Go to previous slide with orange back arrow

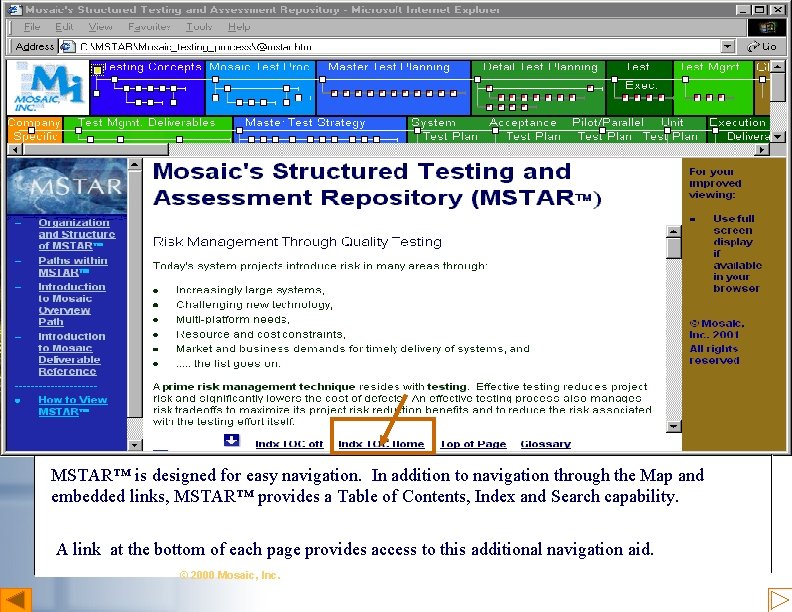coord(16,600)
